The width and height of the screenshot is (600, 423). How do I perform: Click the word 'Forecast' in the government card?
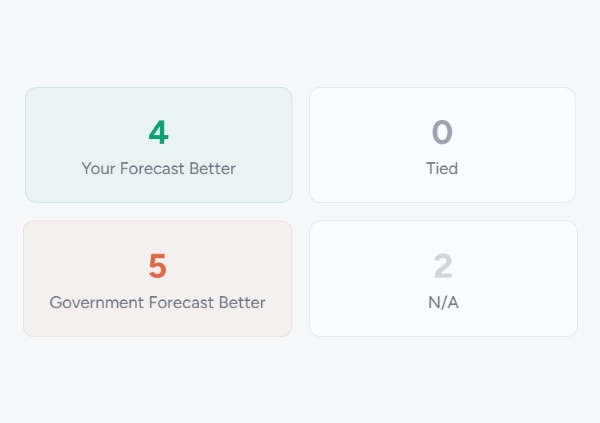point(182,302)
